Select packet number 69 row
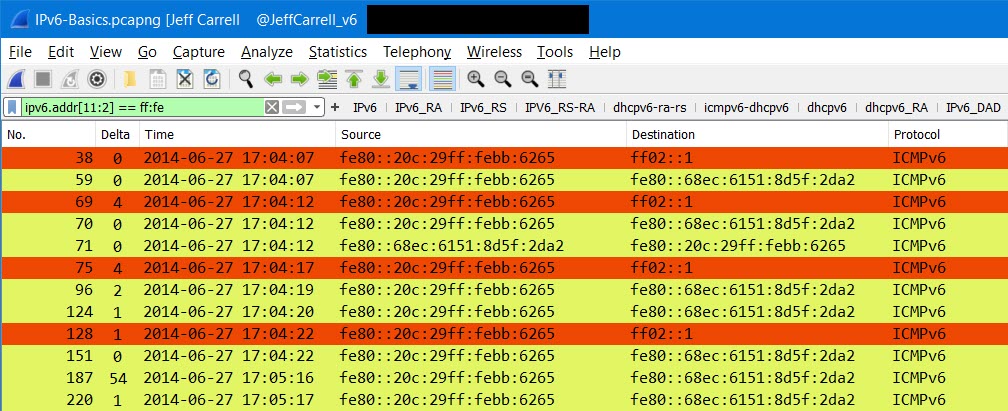This screenshot has height=411, width=1008. tap(505, 202)
